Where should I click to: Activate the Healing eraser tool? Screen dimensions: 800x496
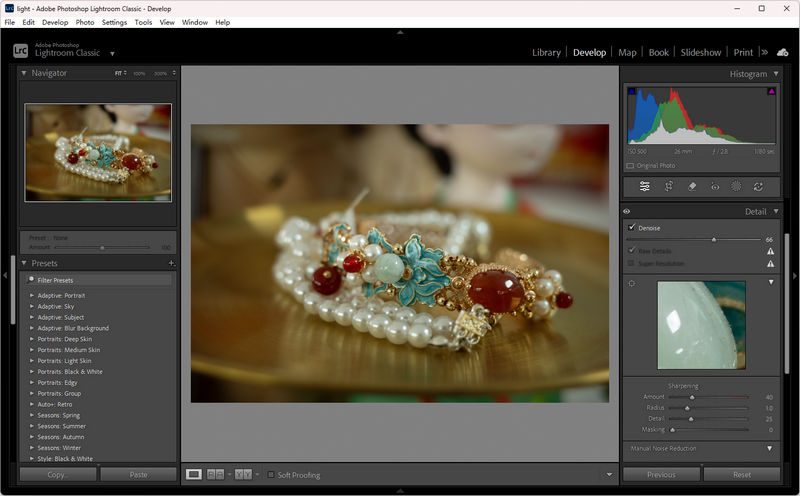(692, 186)
